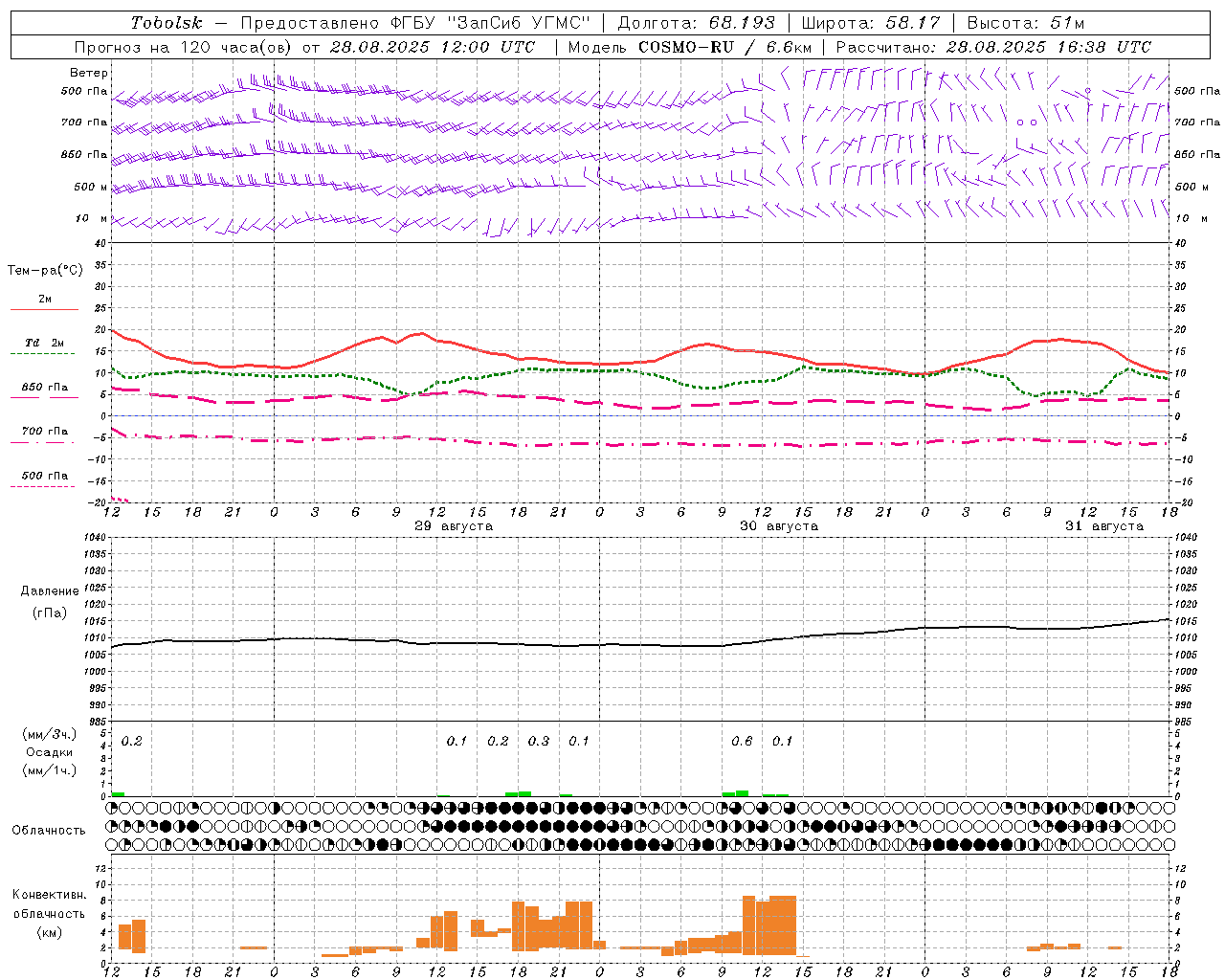
Task: Click the '30 августа' date label
Action: coord(779,526)
